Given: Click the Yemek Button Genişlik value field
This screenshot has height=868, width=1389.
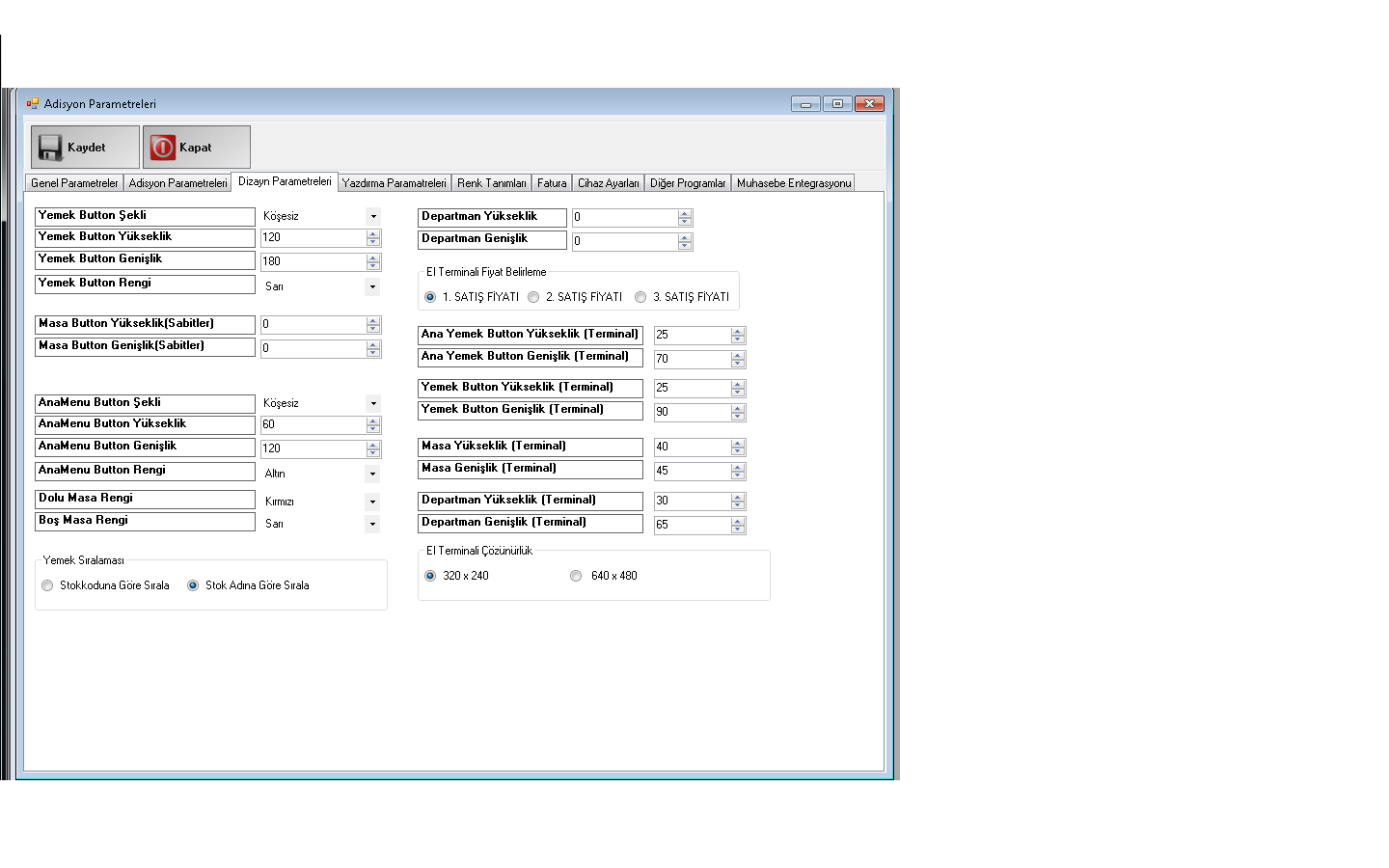Looking at the screenshot, I should coord(313,261).
